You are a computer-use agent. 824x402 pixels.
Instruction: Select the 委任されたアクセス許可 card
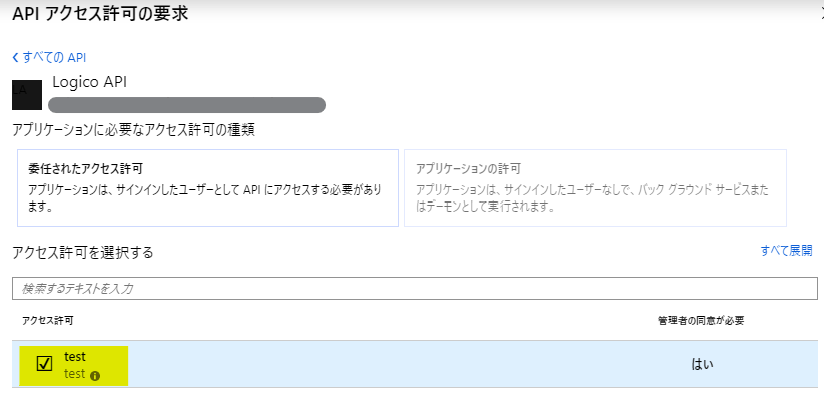pyautogui.click(x=207, y=188)
